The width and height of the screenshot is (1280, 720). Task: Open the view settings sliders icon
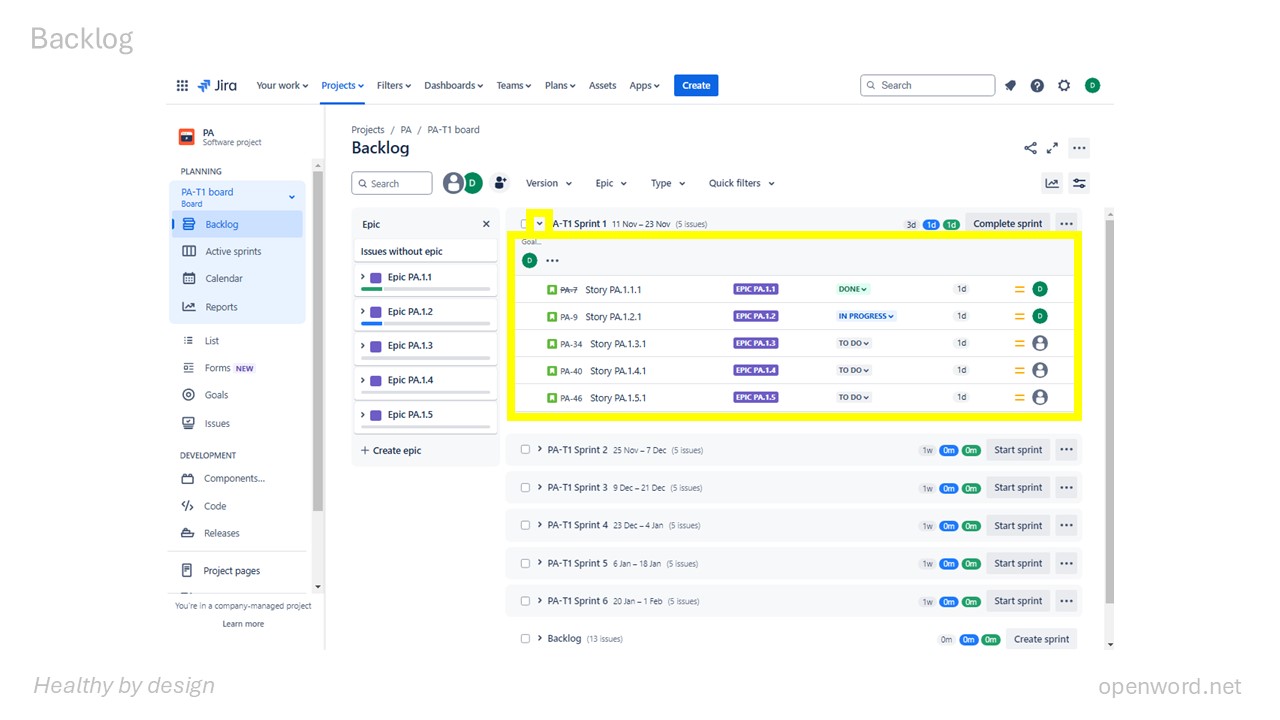(x=1079, y=183)
